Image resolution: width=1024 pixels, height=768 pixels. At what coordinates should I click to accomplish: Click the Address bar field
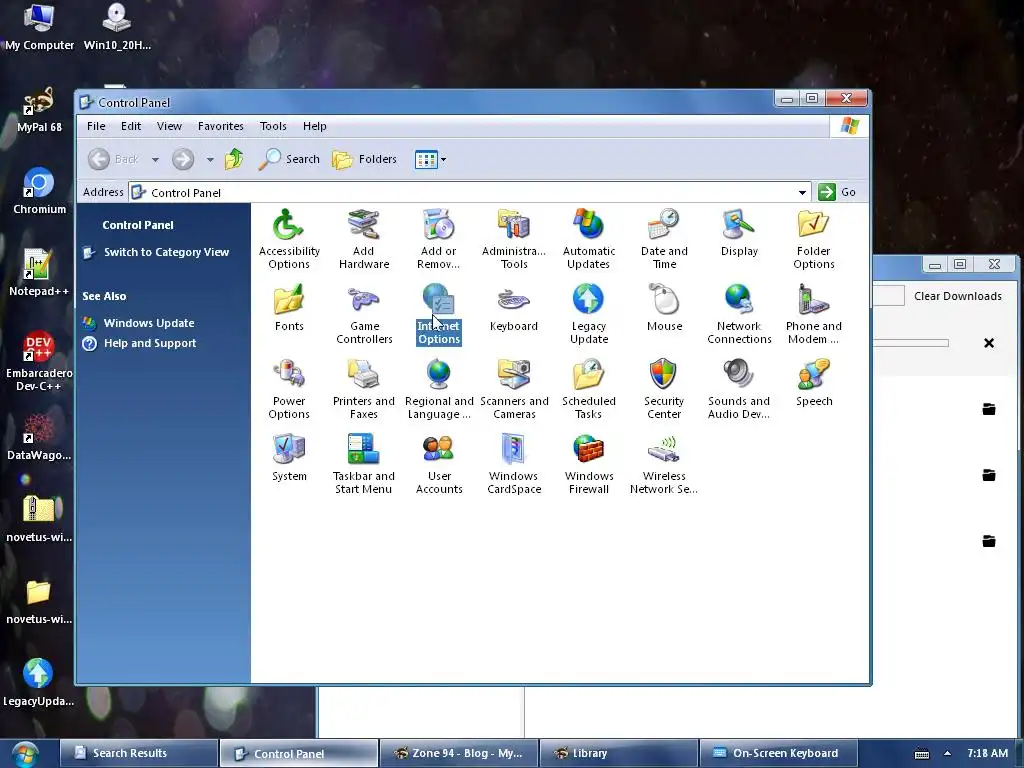click(x=469, y=193)
